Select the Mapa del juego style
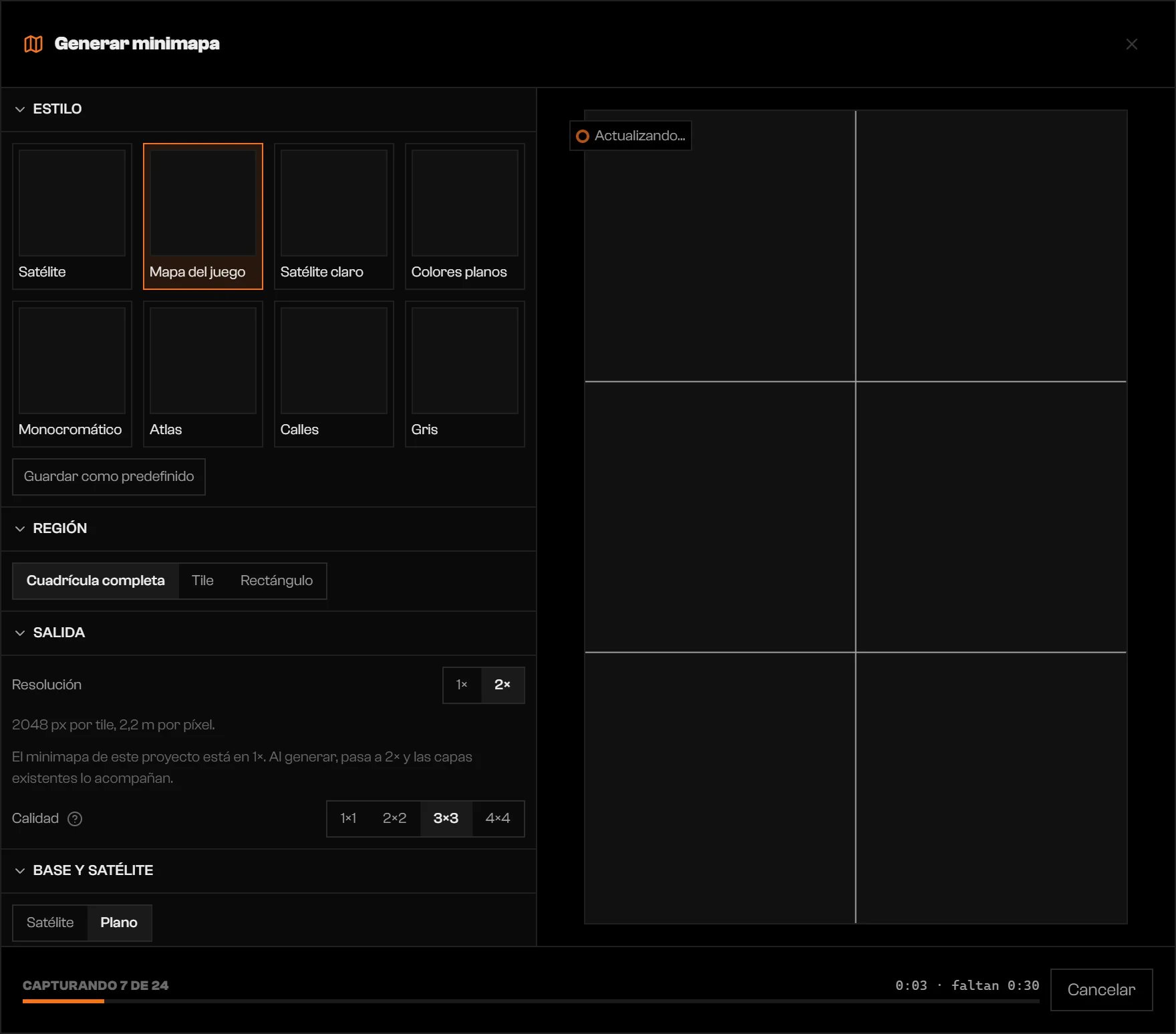1176x1034 pixels. [203, 216]
